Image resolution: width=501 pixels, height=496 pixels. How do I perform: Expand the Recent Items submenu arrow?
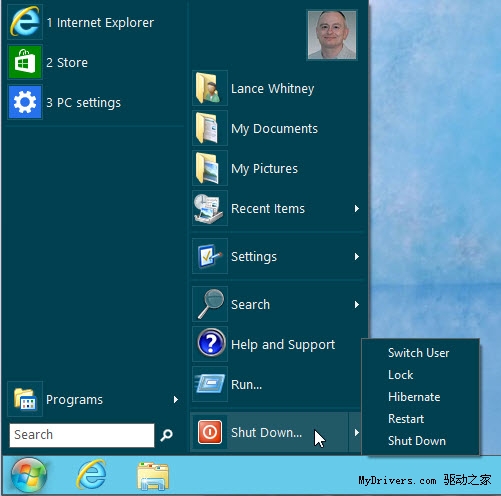pos(357,209)
